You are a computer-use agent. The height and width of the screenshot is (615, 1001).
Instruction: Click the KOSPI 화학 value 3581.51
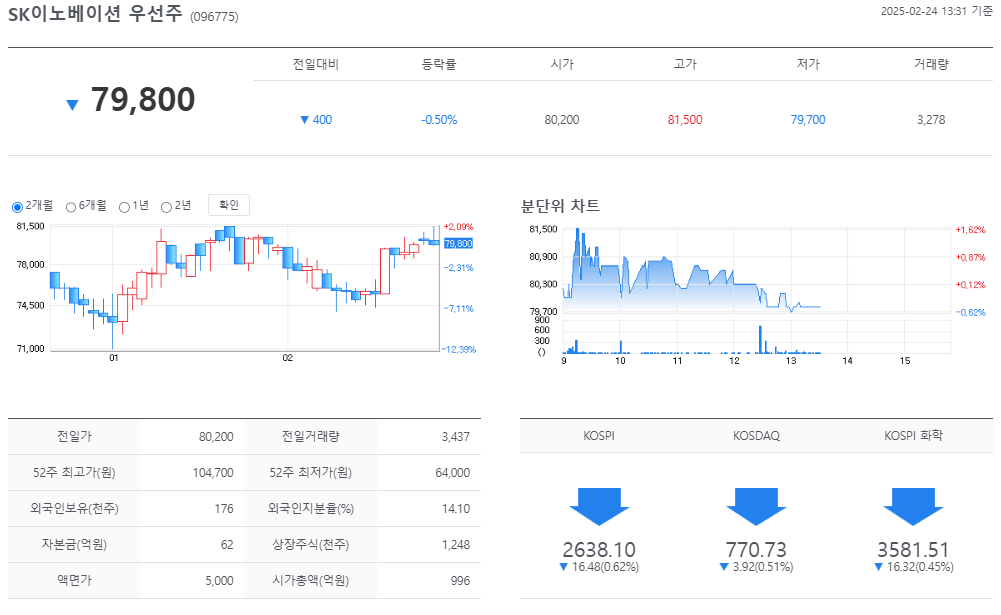point(913,549)
